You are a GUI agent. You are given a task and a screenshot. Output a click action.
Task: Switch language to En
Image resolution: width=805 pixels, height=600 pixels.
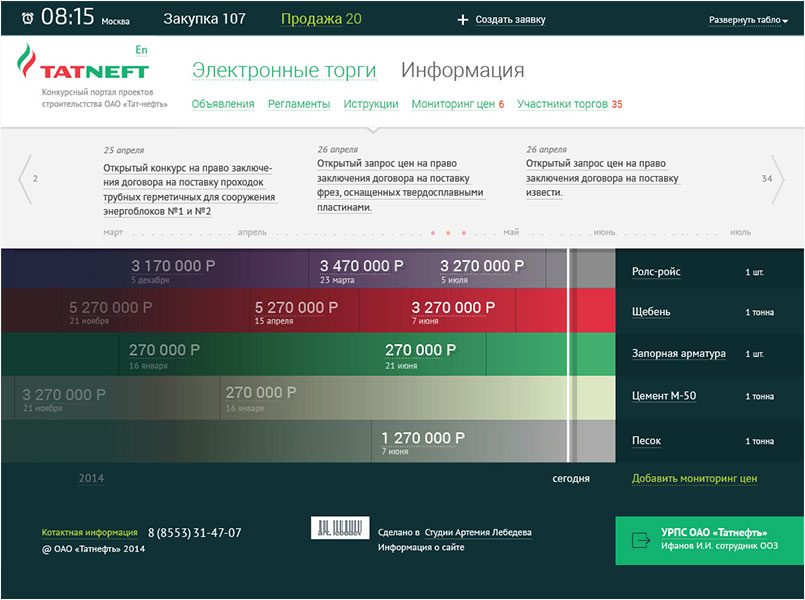[x=141, y=49]
